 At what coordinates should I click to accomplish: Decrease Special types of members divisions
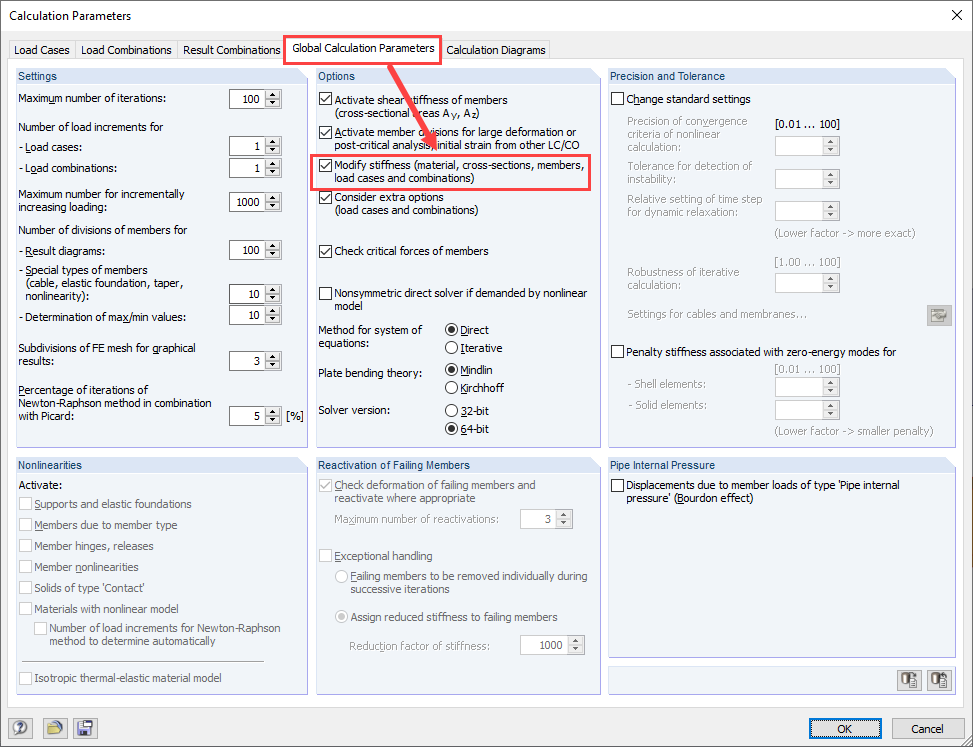click(x=273, y=298)
